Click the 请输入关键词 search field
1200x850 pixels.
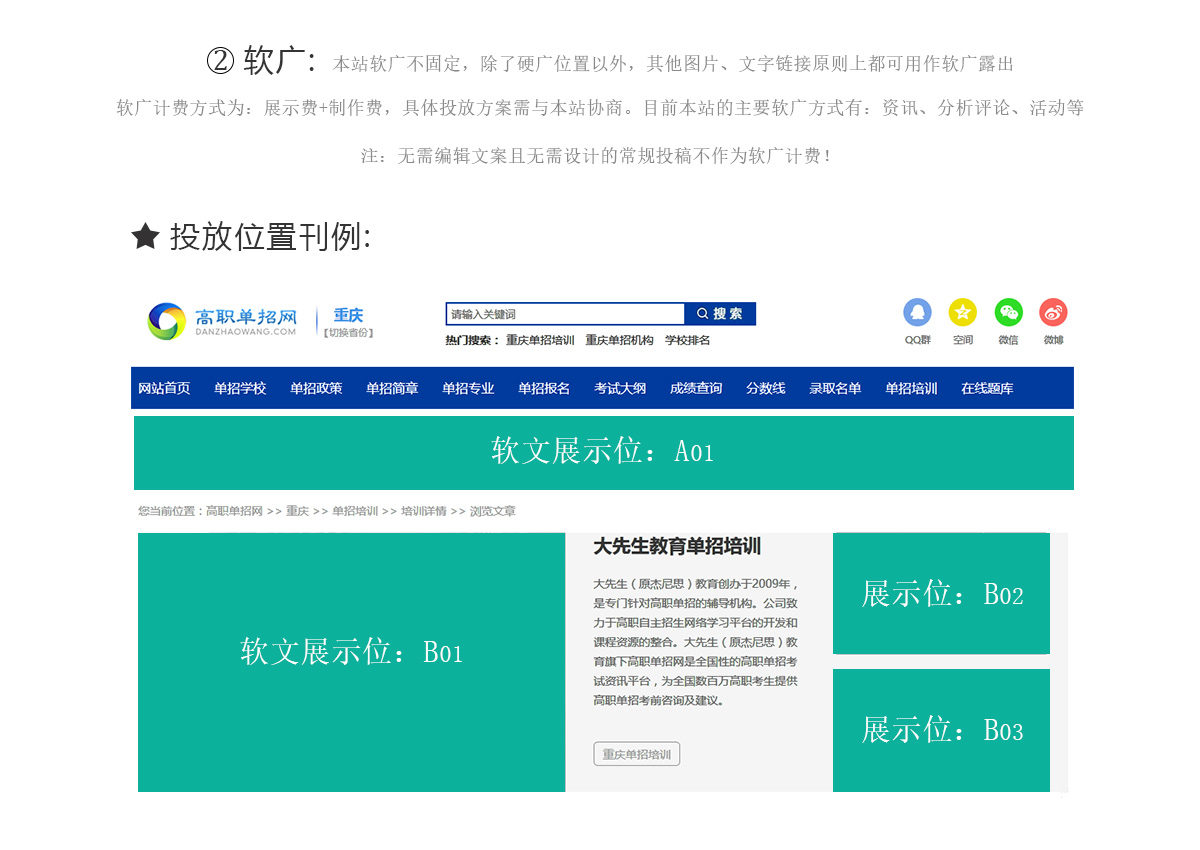pos(565,314)
